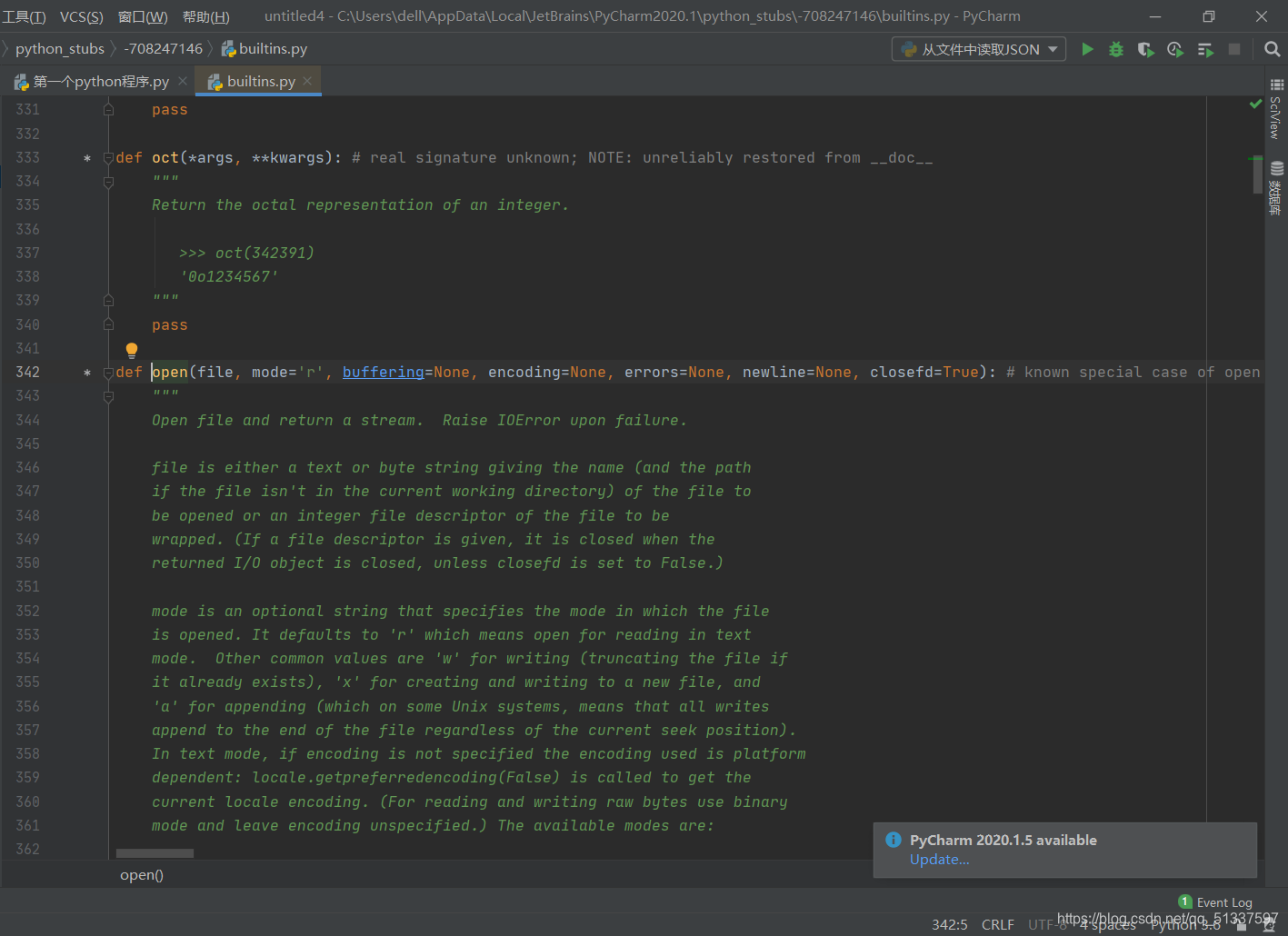Click the grey Stop square button
This screenshot has width=1288, height=936.
click(1234, 49)
